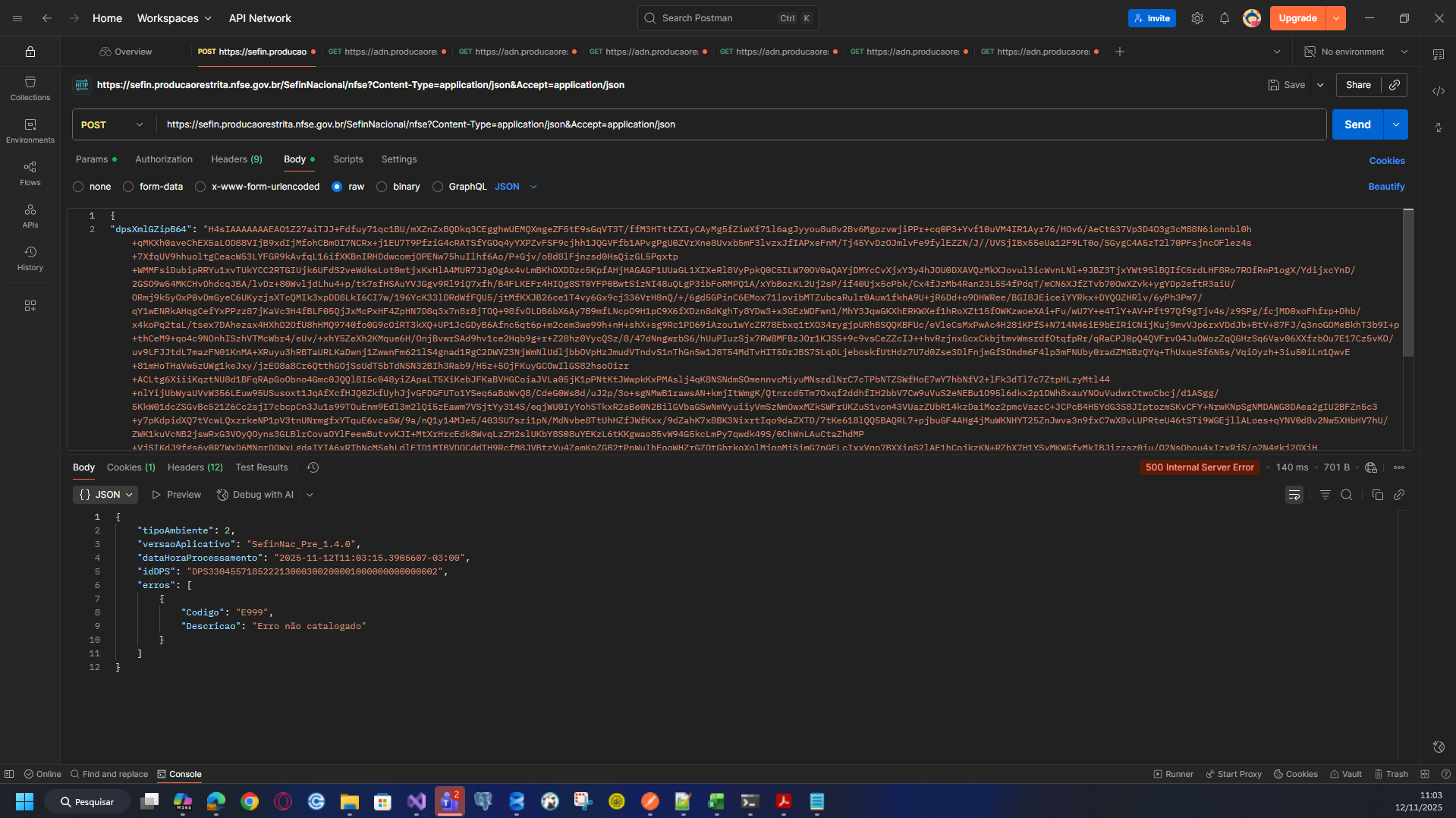Copy the response body to clipboard
The image size is (1456, 818).
tap(1377, 495)
